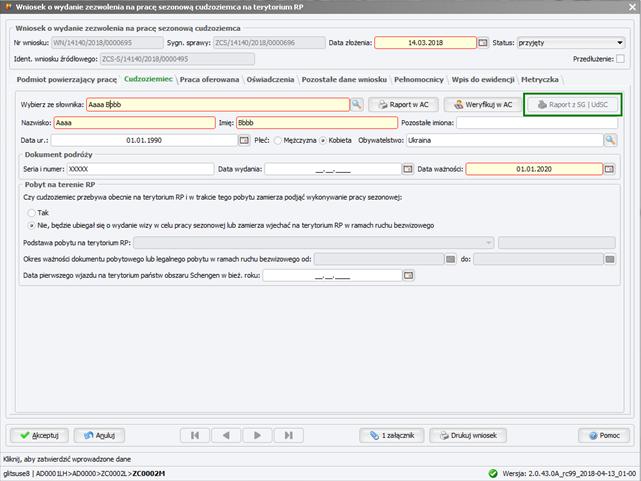The height and width of the screenshot is (481, 641).
Task: Switch to Podmiot powierzający pracę tab
Action: pyautogui.click(x=67, y=80)
